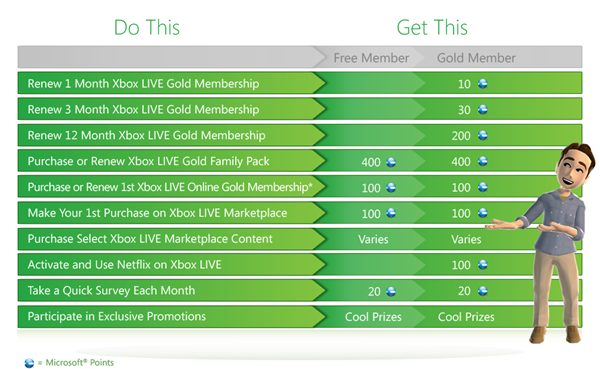Select Take a Quick Survey Each Month

click(111, 291)
